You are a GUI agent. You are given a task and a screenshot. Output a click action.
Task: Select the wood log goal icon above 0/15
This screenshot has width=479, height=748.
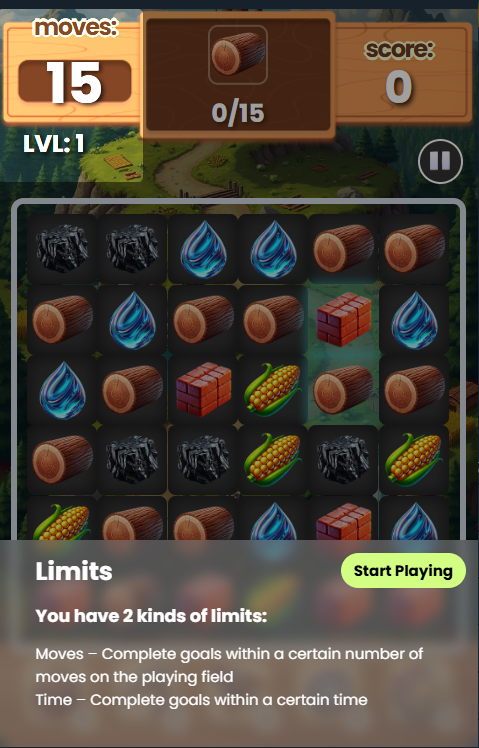point(238,55)
